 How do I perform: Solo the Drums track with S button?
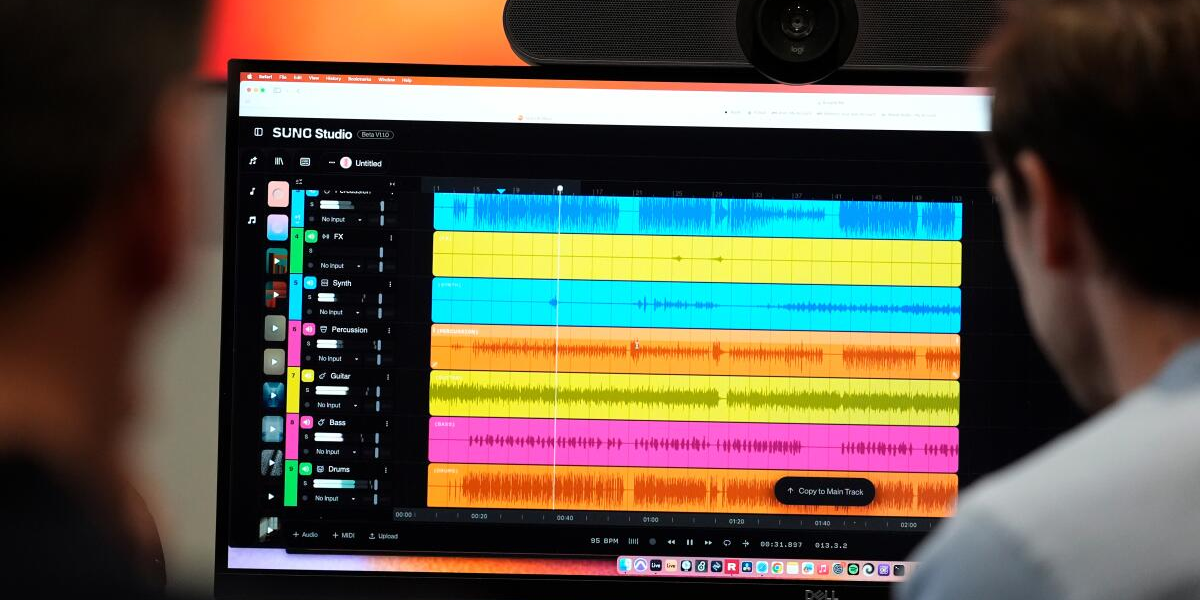pos(305,483)
